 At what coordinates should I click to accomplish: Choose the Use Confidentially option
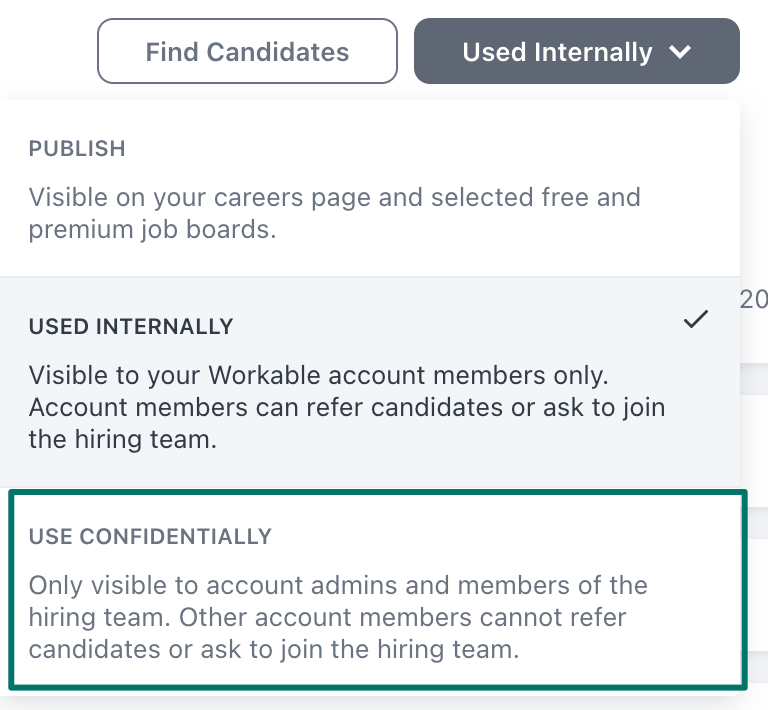377,590
